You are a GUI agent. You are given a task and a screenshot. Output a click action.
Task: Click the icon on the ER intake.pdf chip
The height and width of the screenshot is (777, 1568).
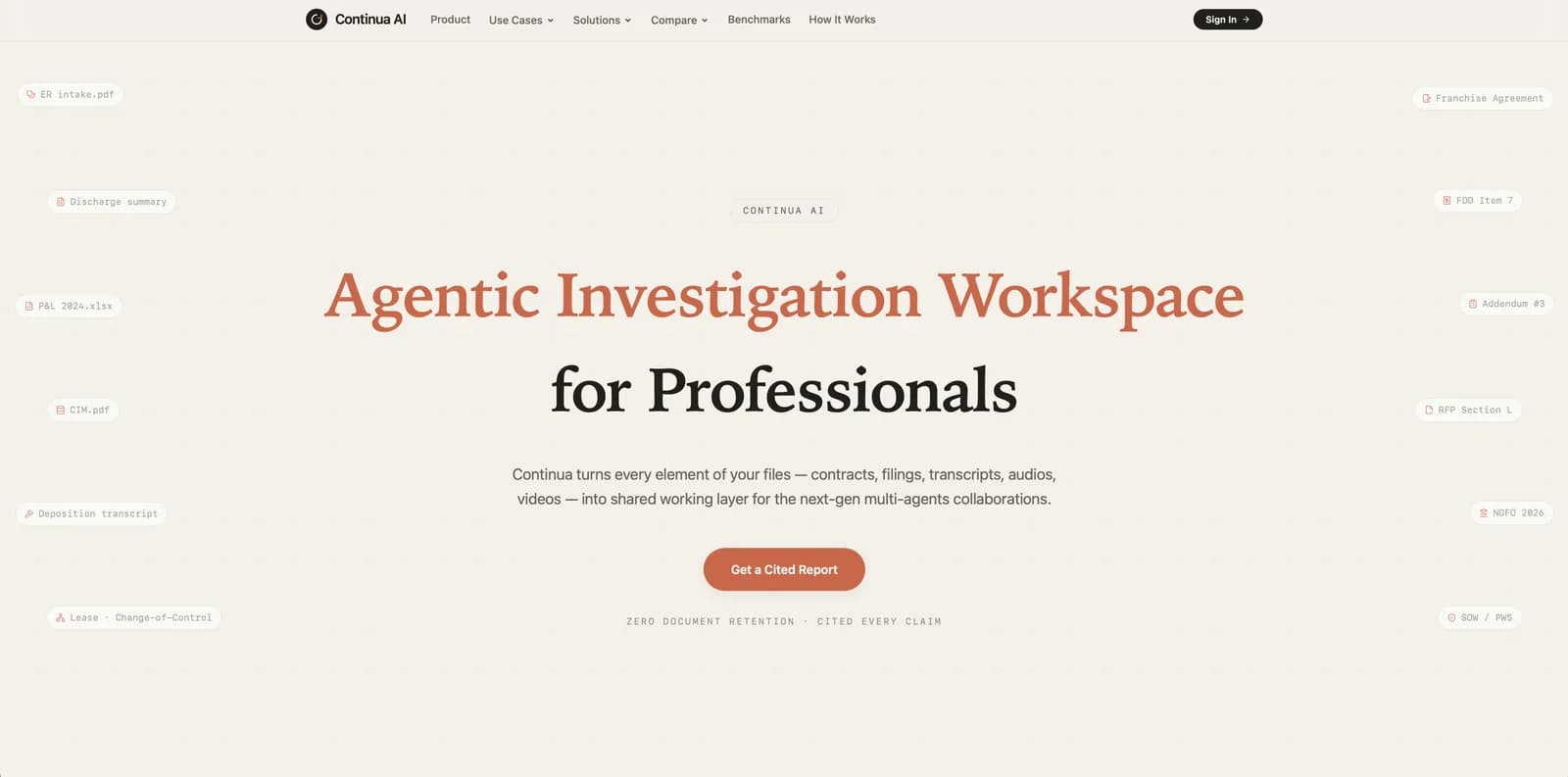pyautogui.click(x=31, y=95)
